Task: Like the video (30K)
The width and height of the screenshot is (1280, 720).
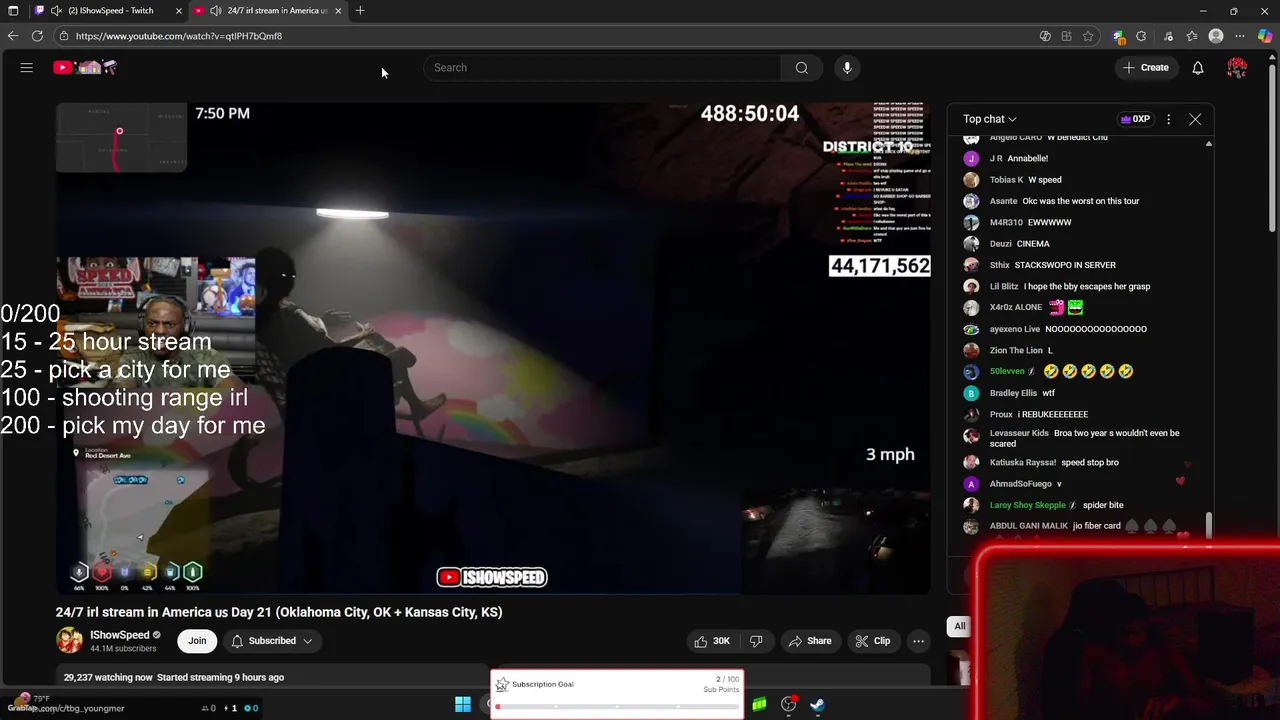Action: click(x=712, y=641)
